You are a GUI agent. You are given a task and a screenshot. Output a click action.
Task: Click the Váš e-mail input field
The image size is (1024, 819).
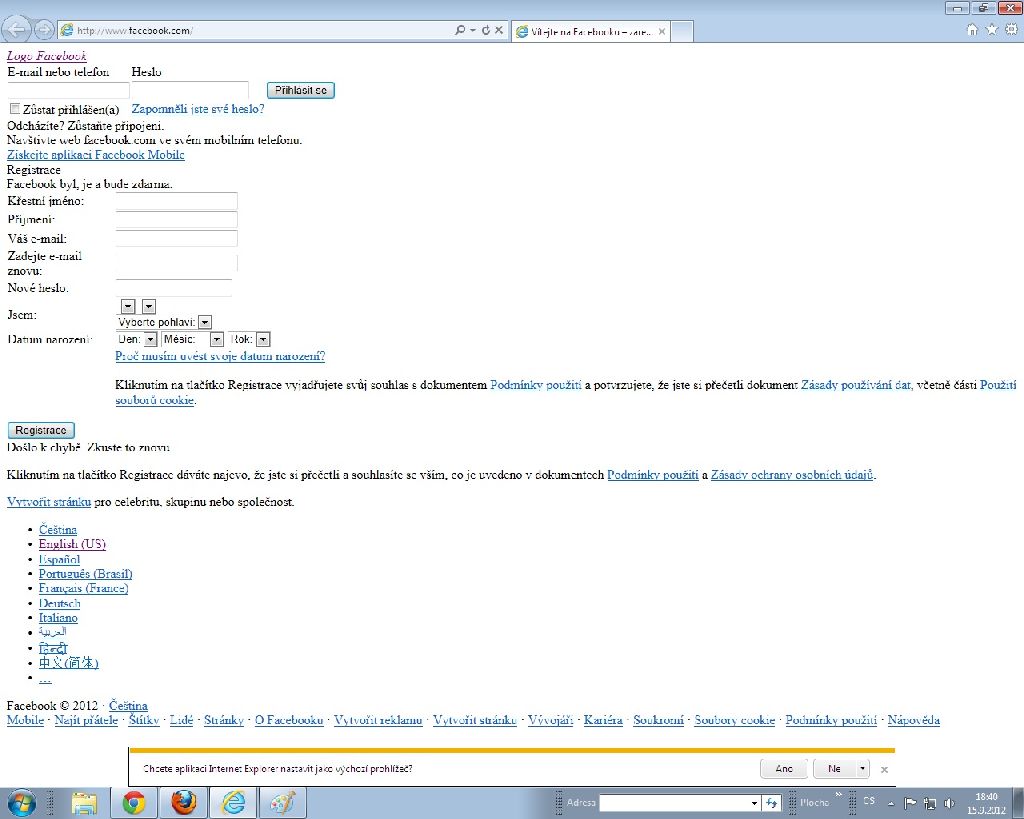pyautogui.click(x=176, y=238)
